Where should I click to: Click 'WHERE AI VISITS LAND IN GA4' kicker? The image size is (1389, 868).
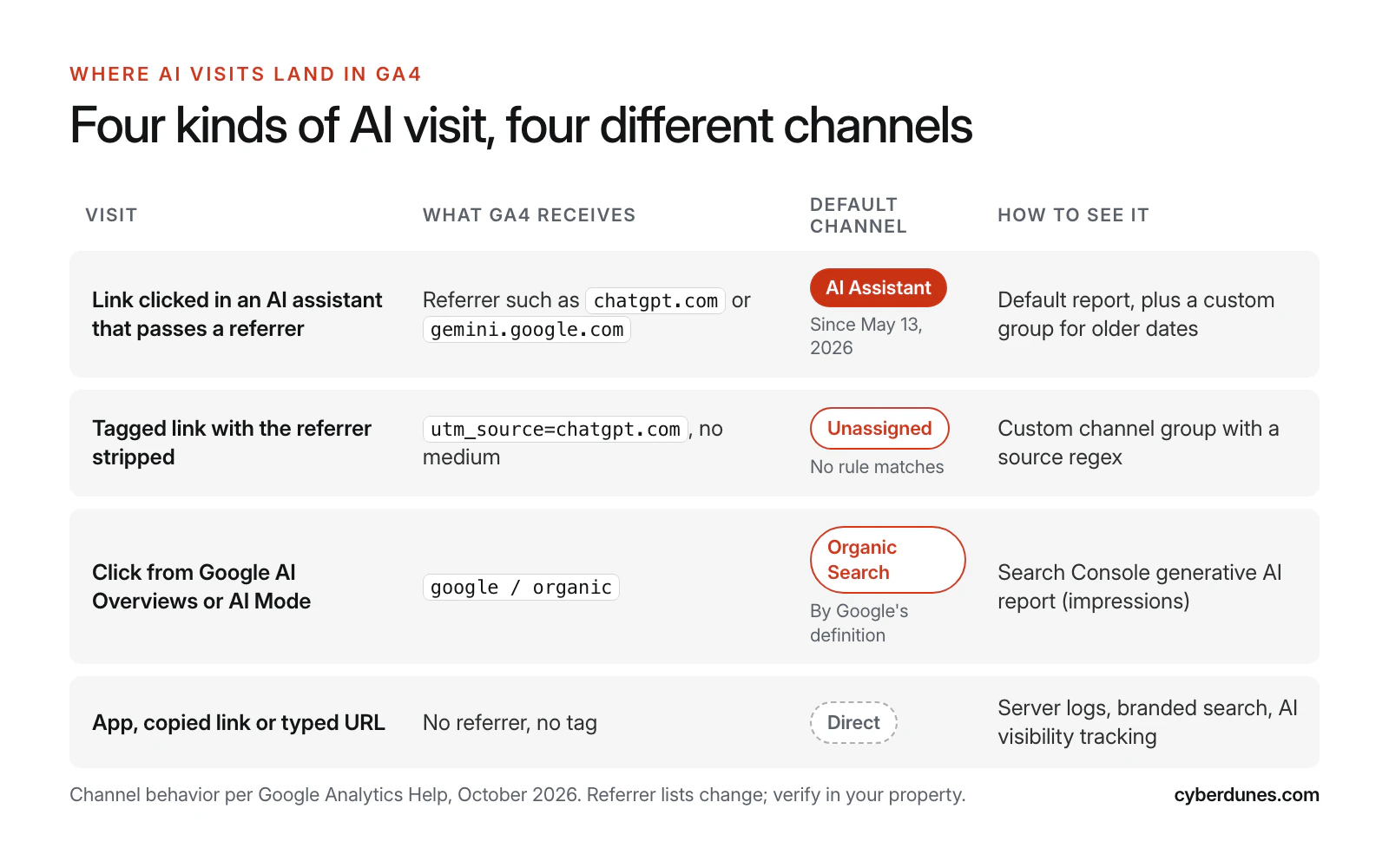[x=246, y=75]
